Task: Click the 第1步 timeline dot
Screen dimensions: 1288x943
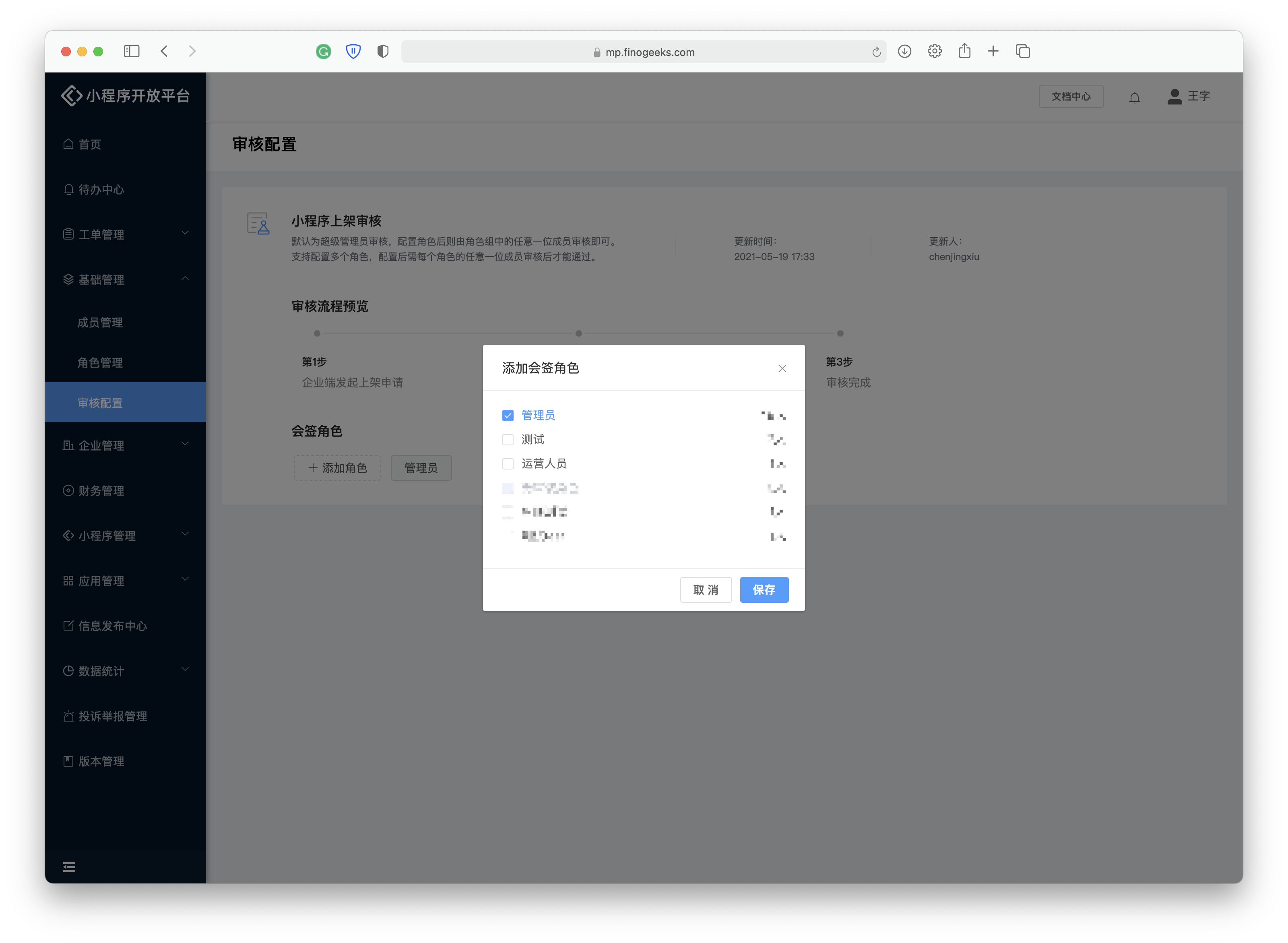Action: tap(317, 333)
